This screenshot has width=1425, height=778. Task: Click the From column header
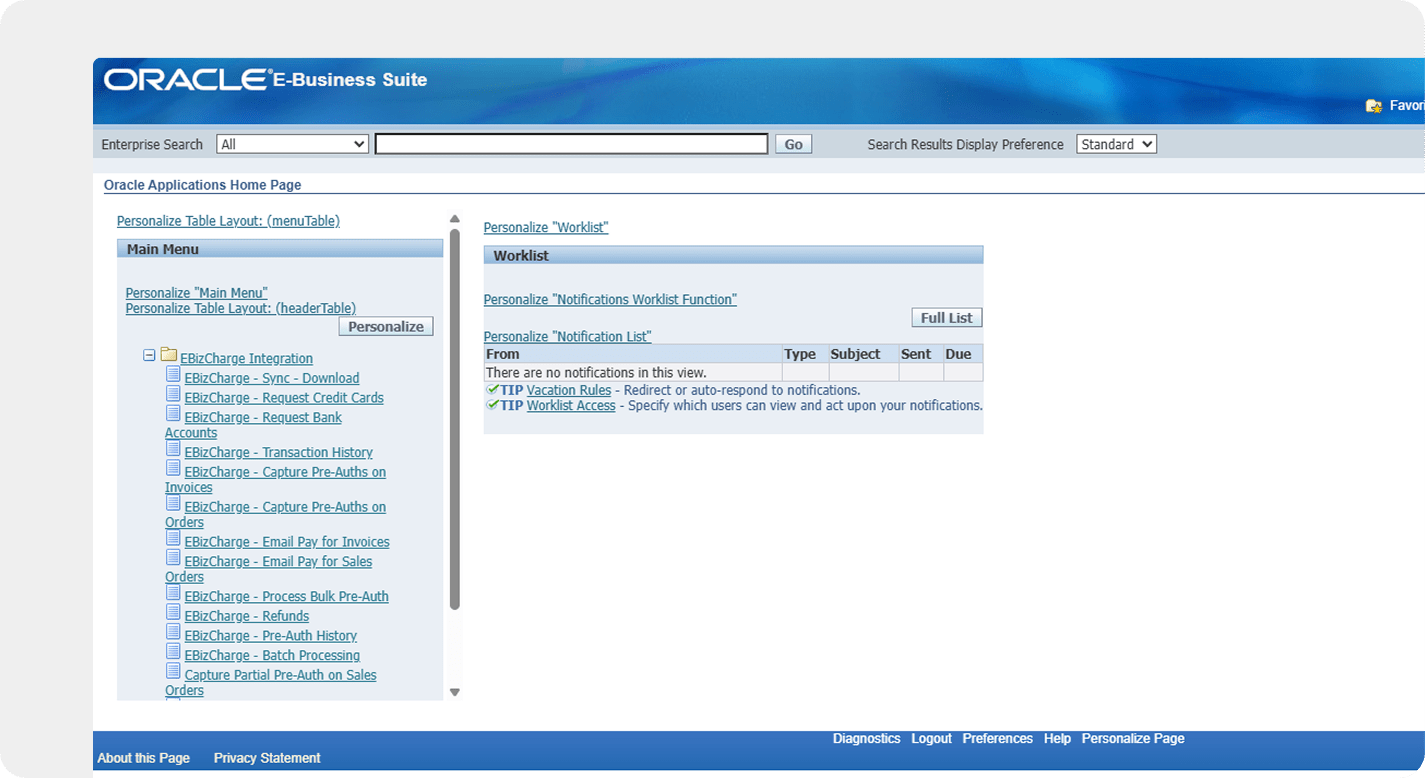[x=633, y=354]
